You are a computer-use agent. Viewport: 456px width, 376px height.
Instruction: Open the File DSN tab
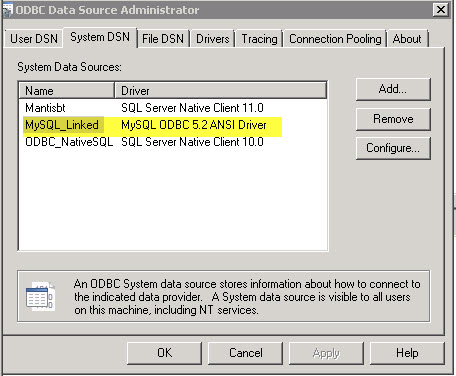coord(163,39)
